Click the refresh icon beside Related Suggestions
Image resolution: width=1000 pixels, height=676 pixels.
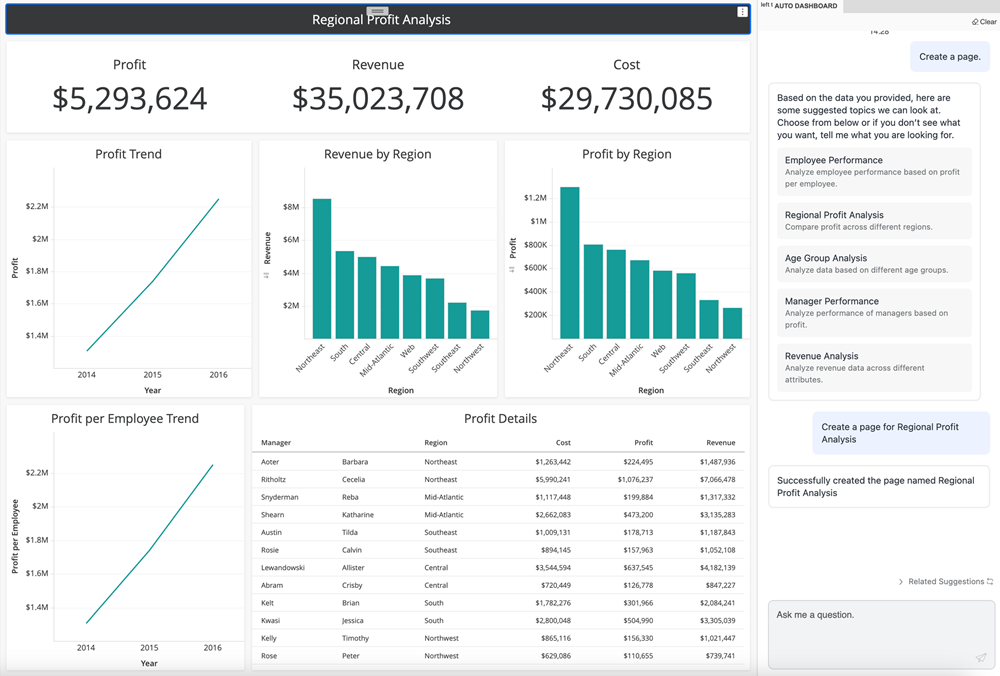click(990, 582)
